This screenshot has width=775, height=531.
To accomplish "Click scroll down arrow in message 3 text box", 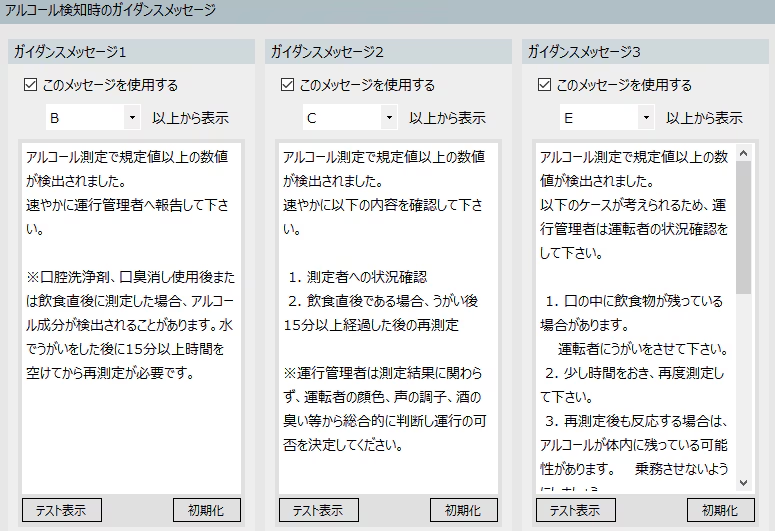I will coord(744,482).
